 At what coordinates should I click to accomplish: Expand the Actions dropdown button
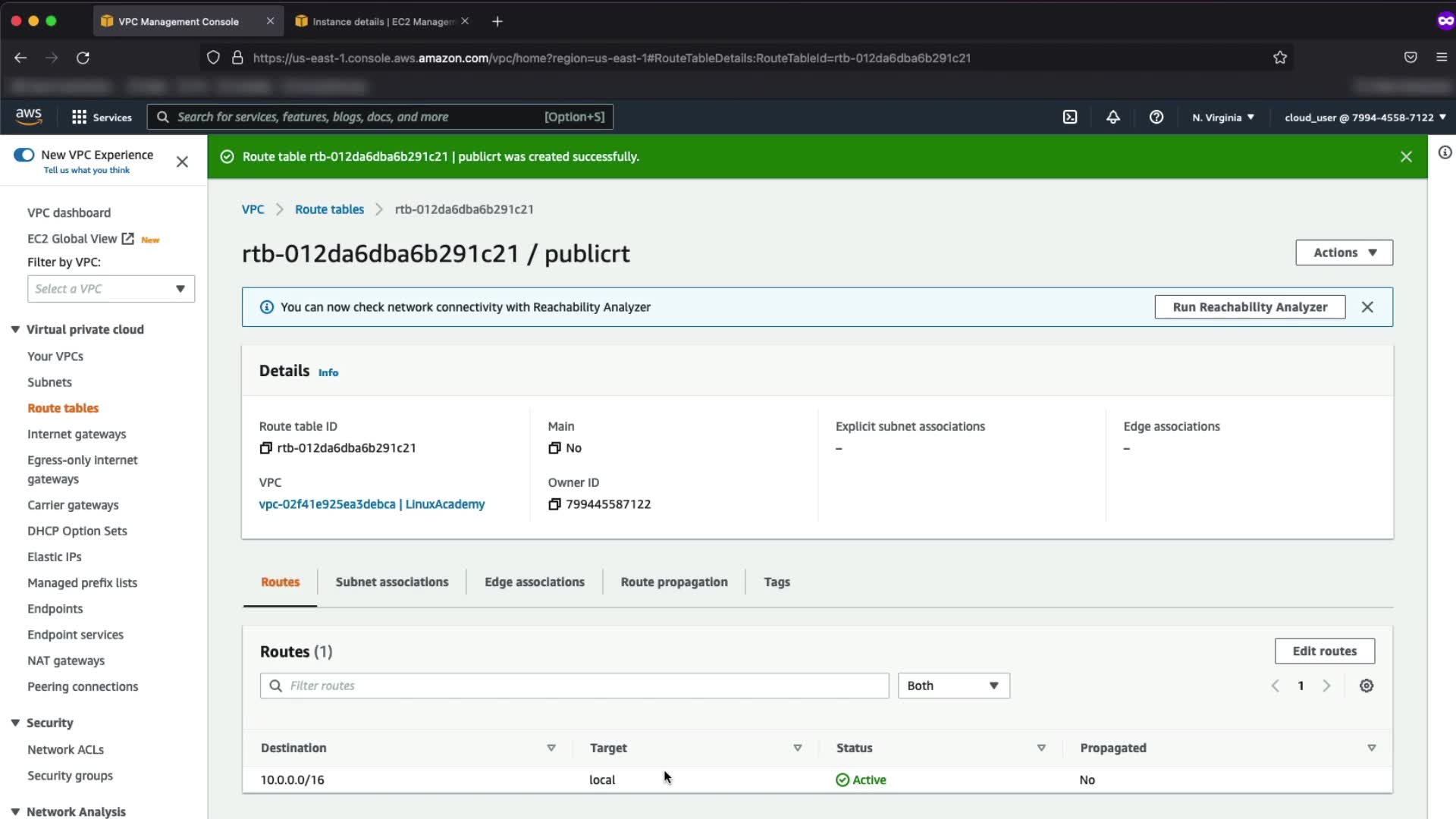[x=1344, y=253]
